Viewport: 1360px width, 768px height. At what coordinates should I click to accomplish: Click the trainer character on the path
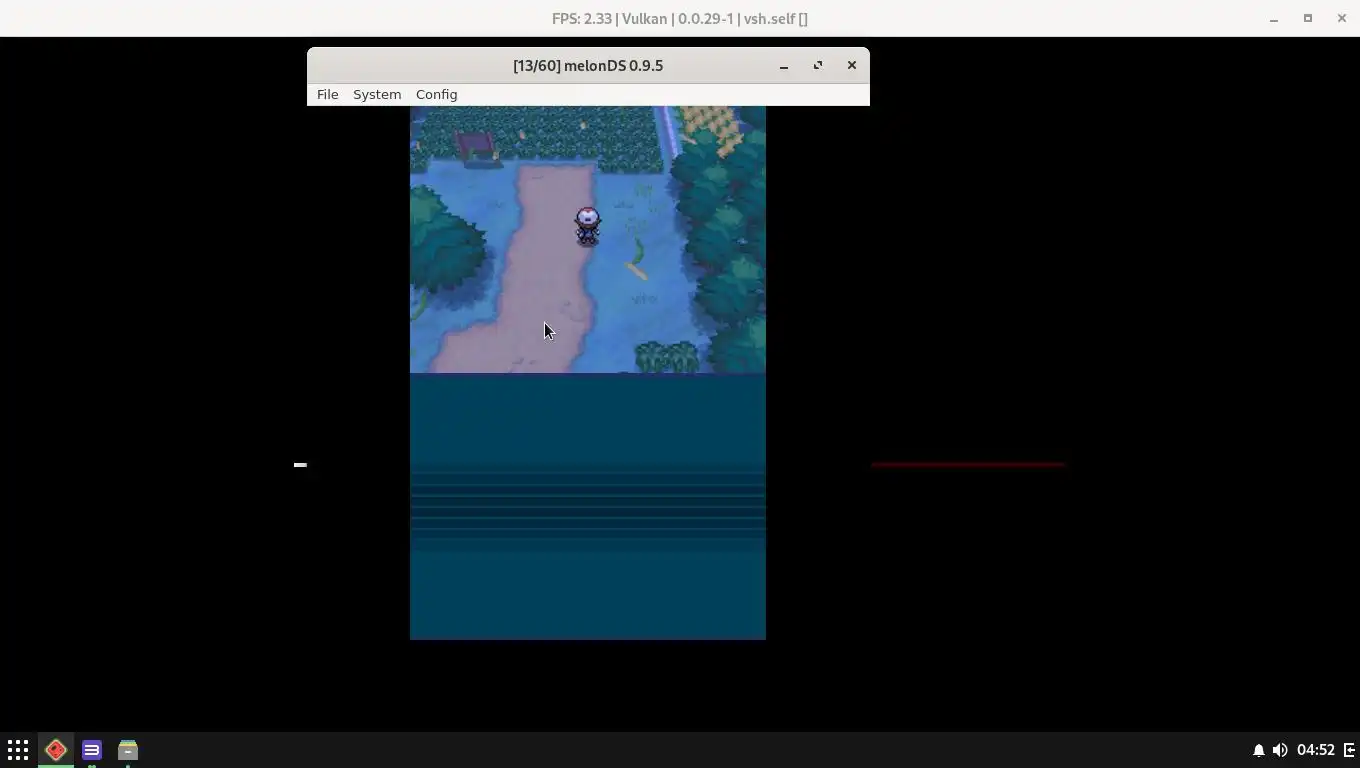(x=587, y=226)
